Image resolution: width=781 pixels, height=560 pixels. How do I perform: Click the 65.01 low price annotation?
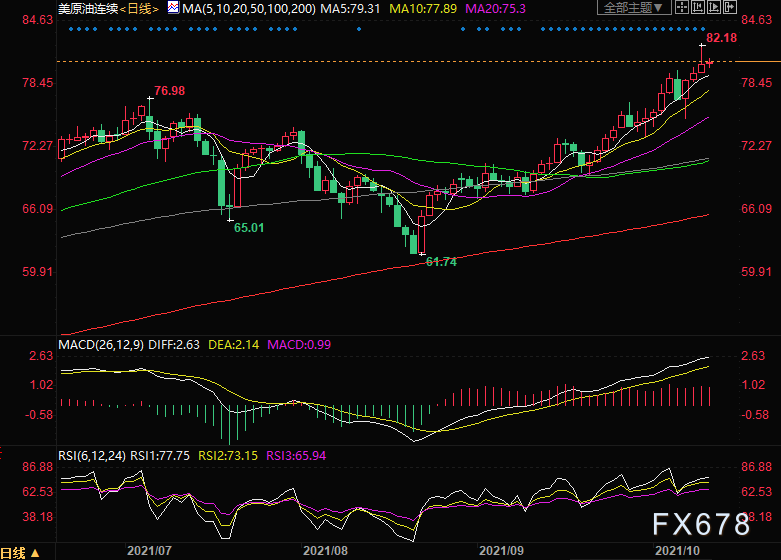tap(249, 228)
